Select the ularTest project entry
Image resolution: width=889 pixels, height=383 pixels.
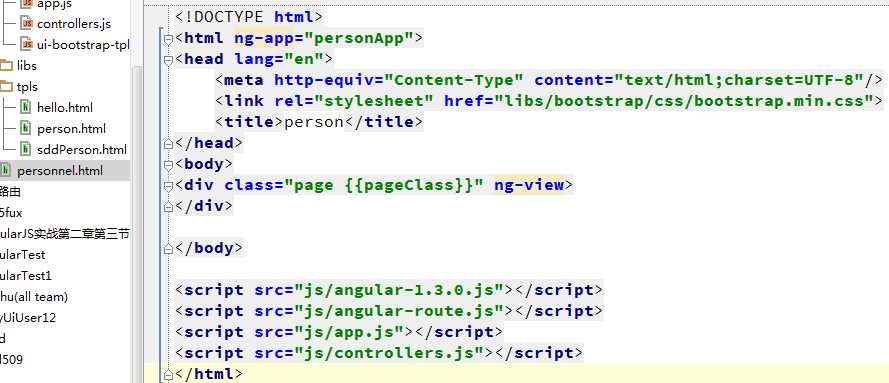(x=23, y=254)
